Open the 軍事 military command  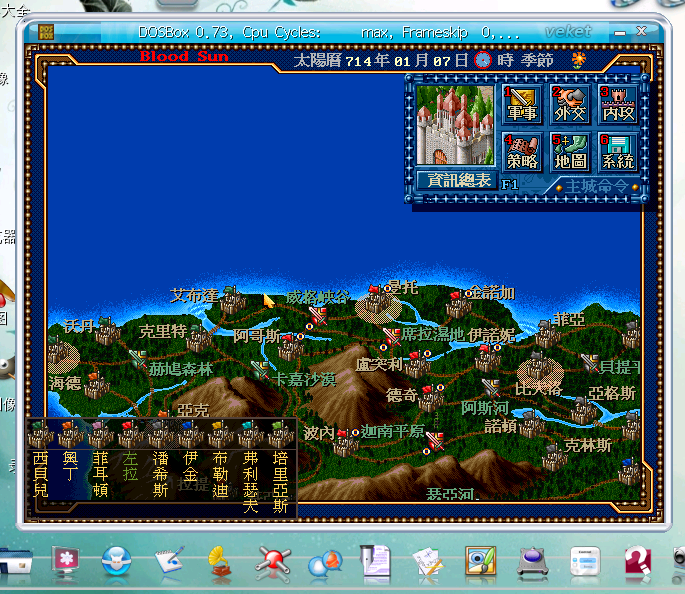522,104
